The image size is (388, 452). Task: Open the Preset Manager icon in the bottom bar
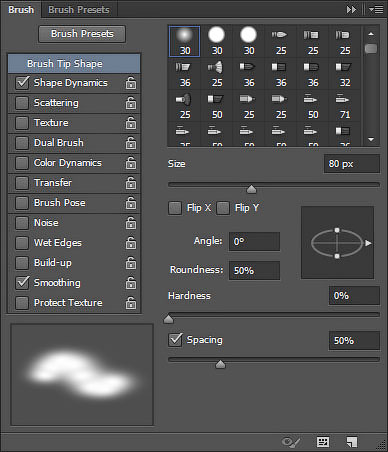(x=323, y=442)
